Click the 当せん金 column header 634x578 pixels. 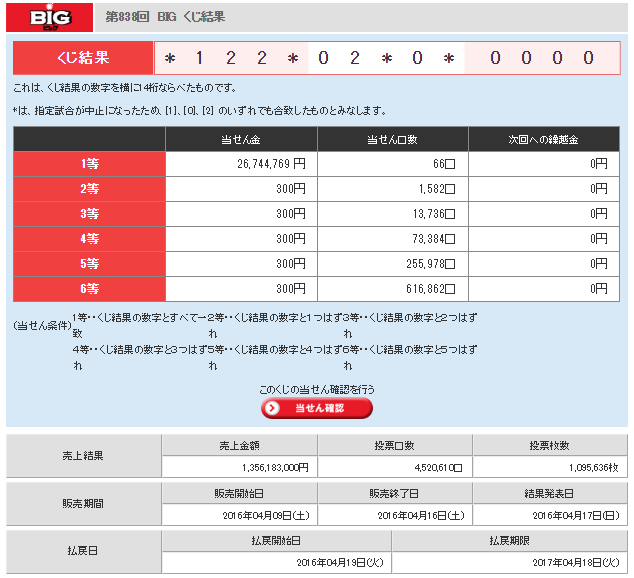[241, 140]
